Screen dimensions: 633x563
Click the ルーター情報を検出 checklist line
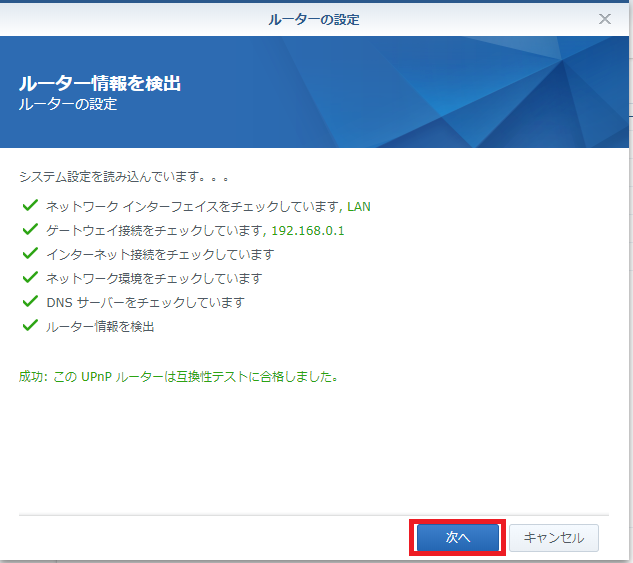pyautogui.click(x=100, y=326)
